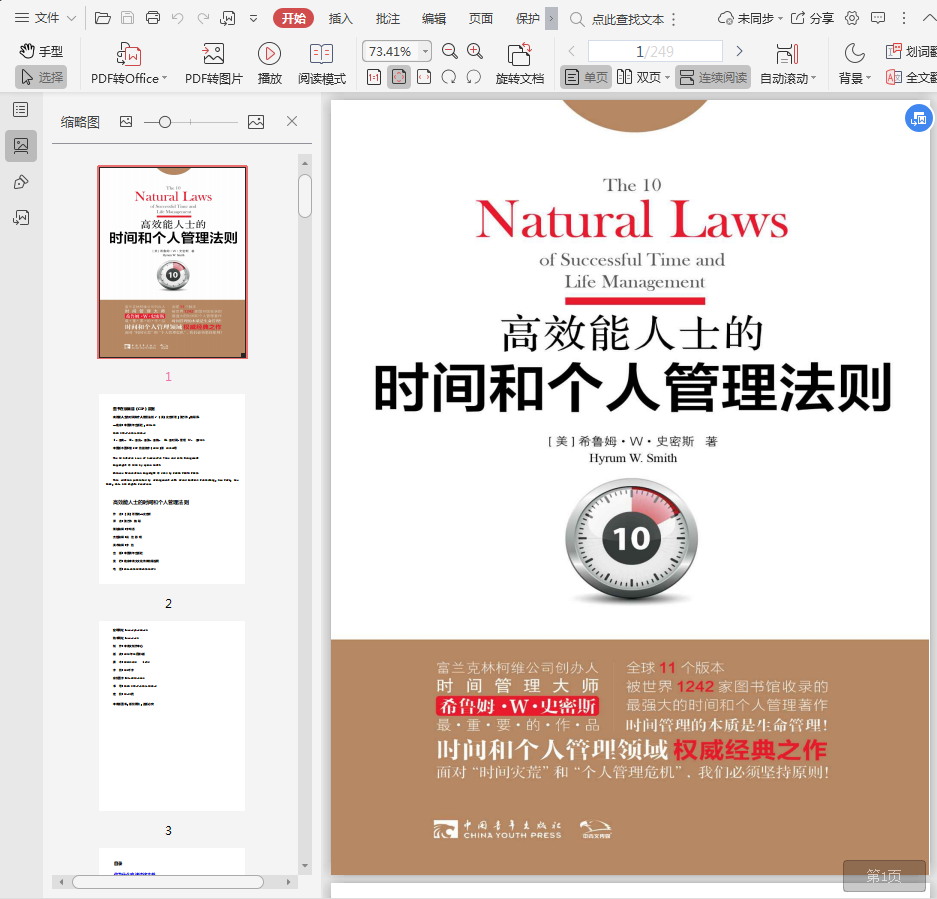
Task: Go to previous page arrow
Action: click(571, 51)
